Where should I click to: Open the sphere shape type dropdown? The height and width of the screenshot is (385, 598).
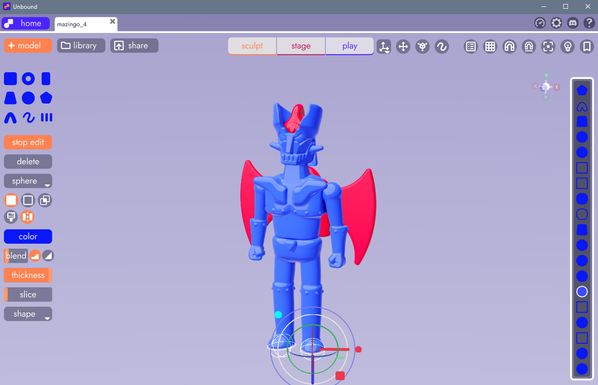pos(28,181)
